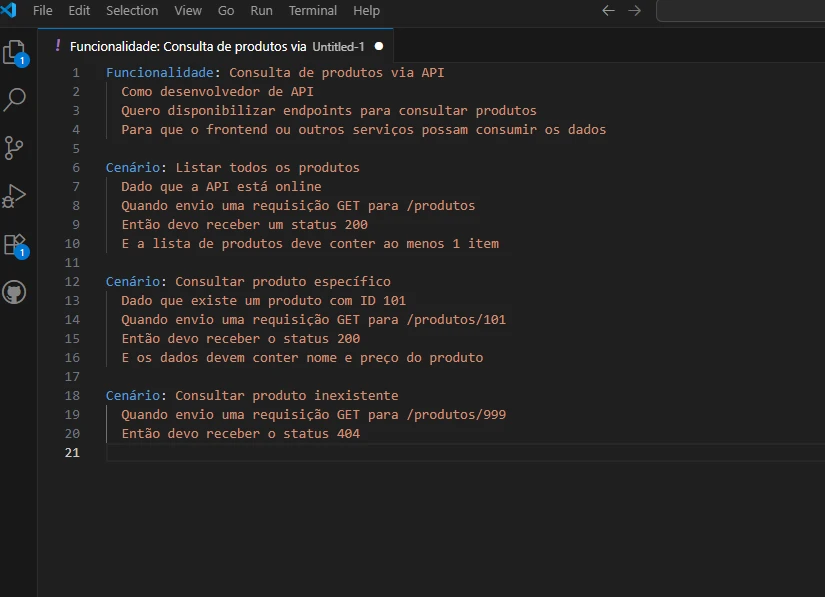This screenshot has width=825, height=597.
Task: Open the Explorer view in activity bar
Action: (15, 52)
